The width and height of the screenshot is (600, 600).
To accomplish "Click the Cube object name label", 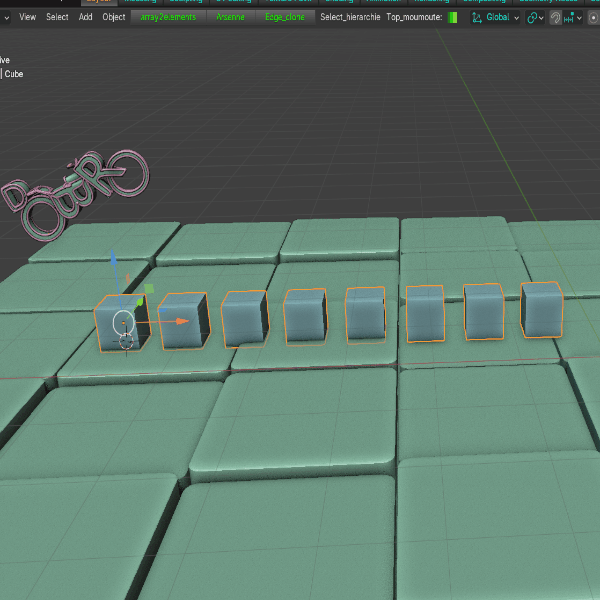I will pos(14,74).
